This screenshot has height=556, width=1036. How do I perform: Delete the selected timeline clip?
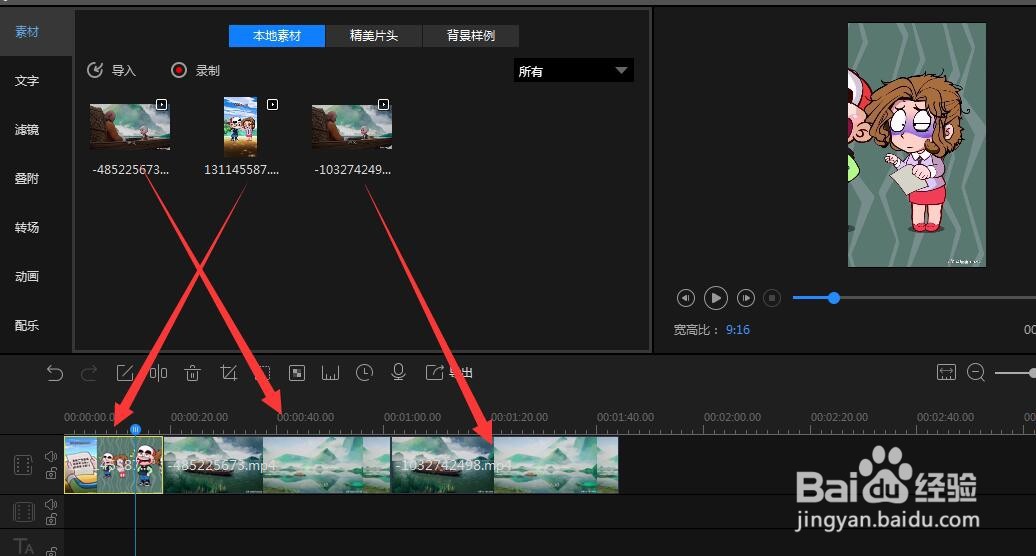coord(192,373)
